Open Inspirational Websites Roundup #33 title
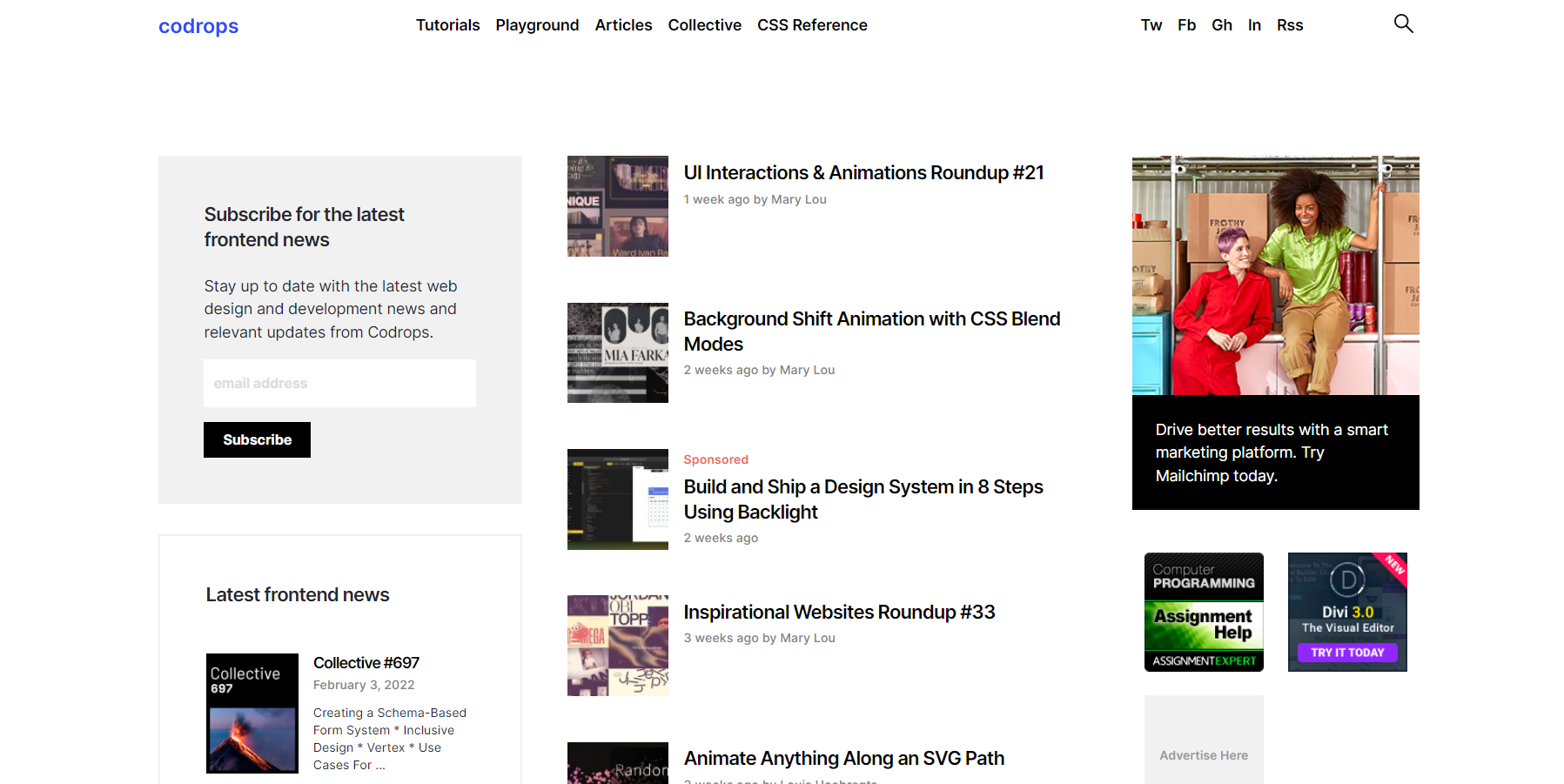Image resolution: width=1564 pixels, height=784 pixels. [x=839, y=612]
